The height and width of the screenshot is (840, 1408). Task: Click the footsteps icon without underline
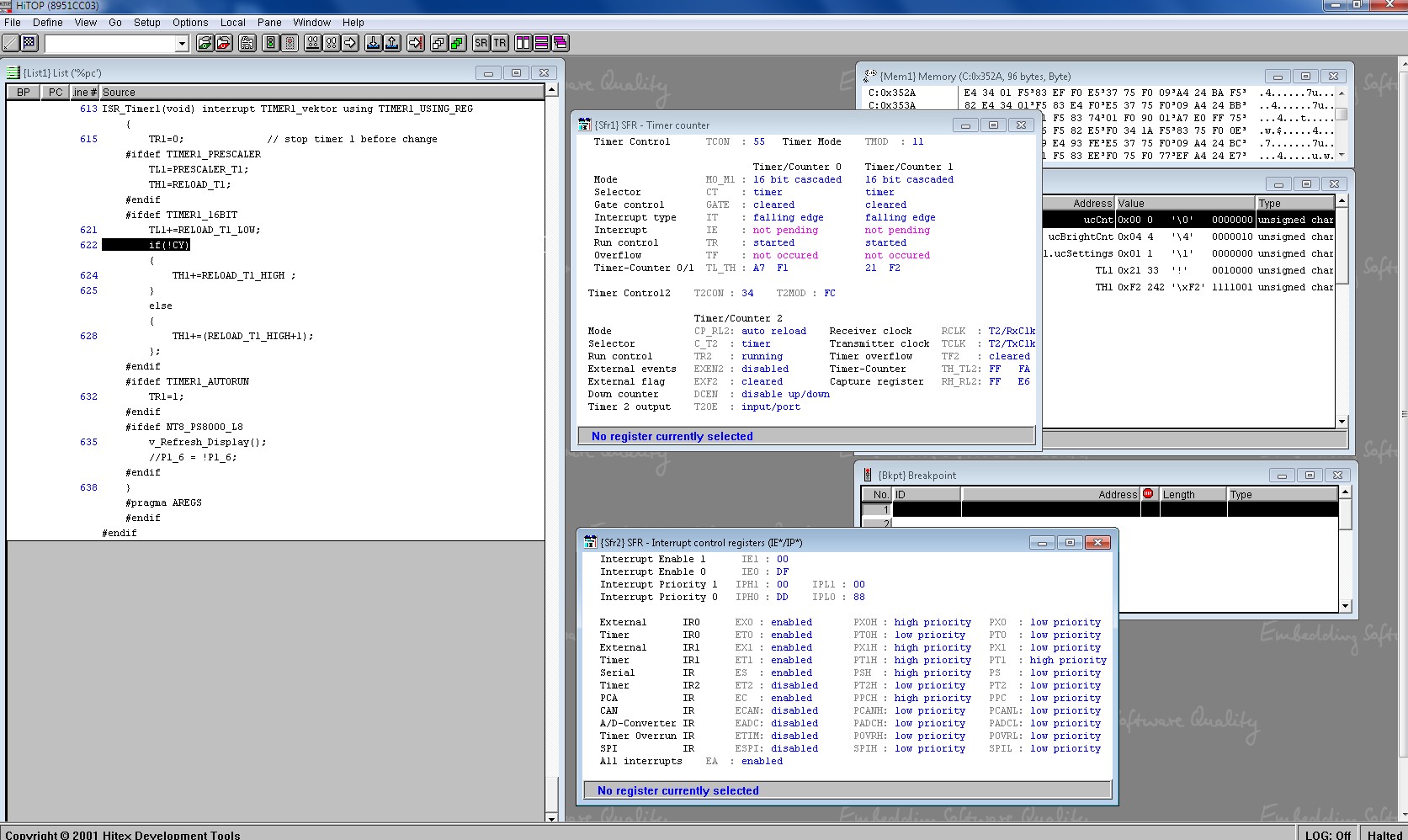click(332, 43)
